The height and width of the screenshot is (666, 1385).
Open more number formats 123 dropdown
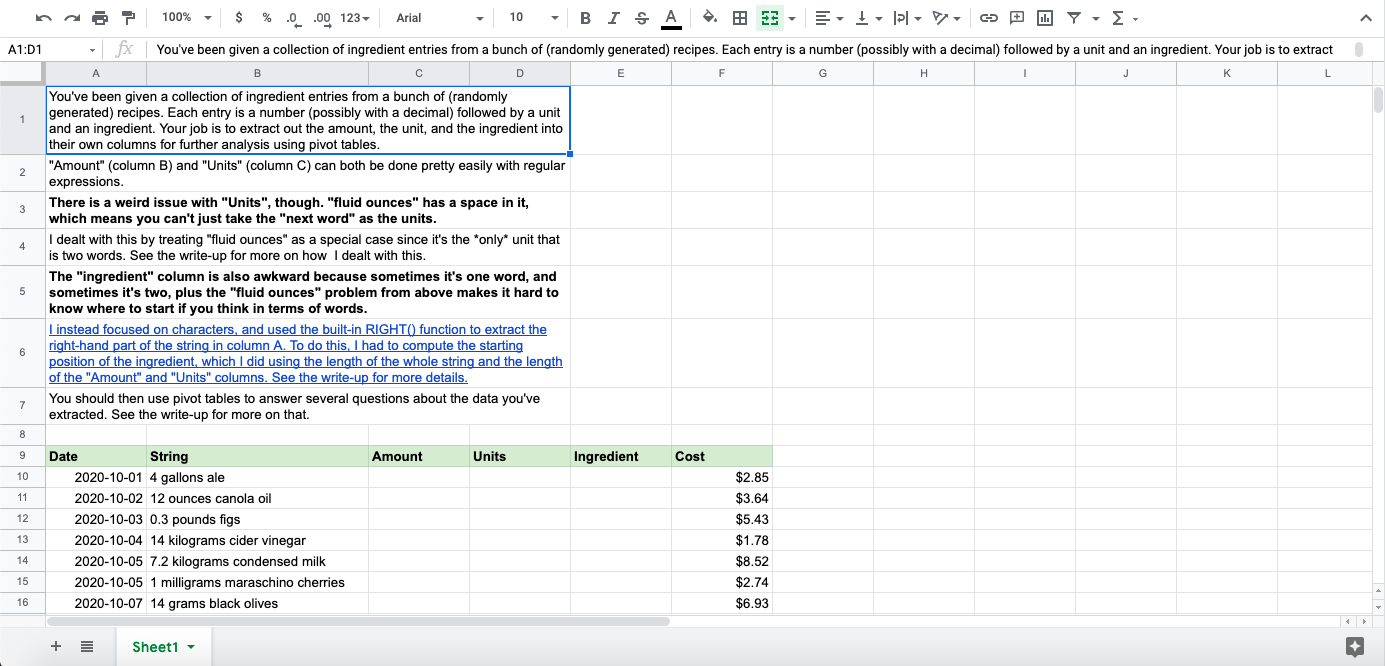click(355, 18)
